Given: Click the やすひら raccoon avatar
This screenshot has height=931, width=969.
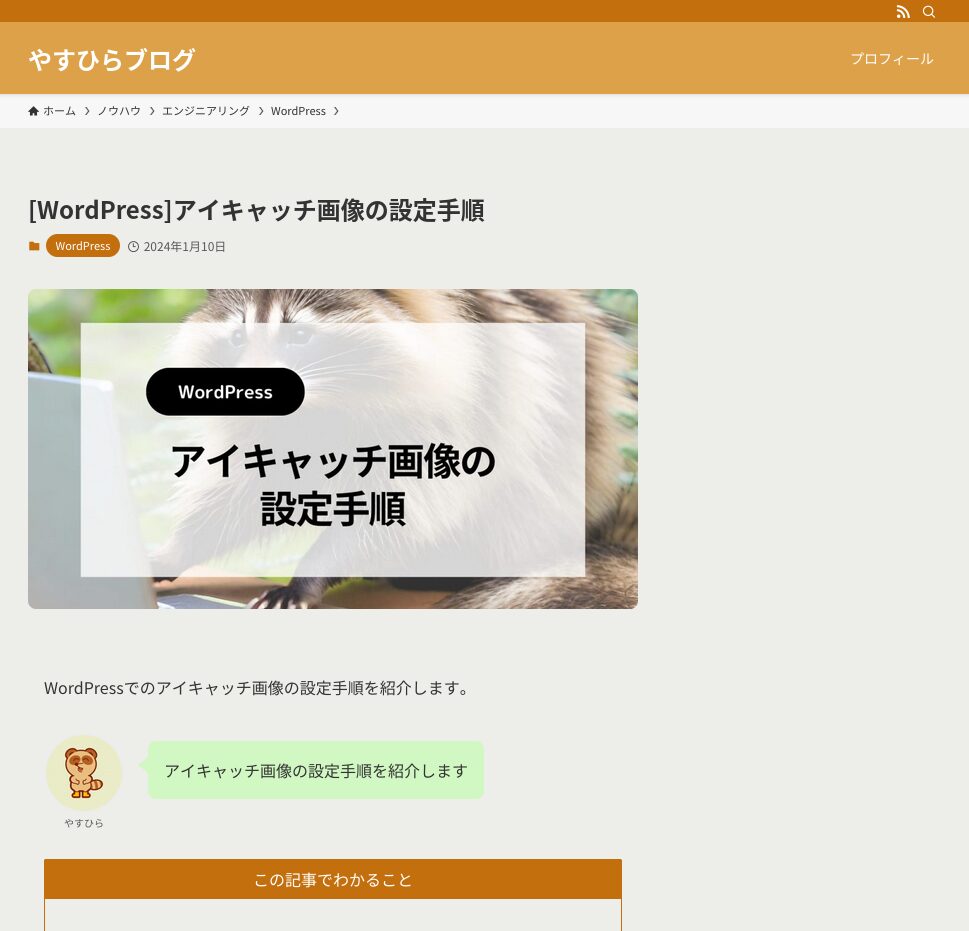Looking at the screenshot, I should tap(84, 773).
